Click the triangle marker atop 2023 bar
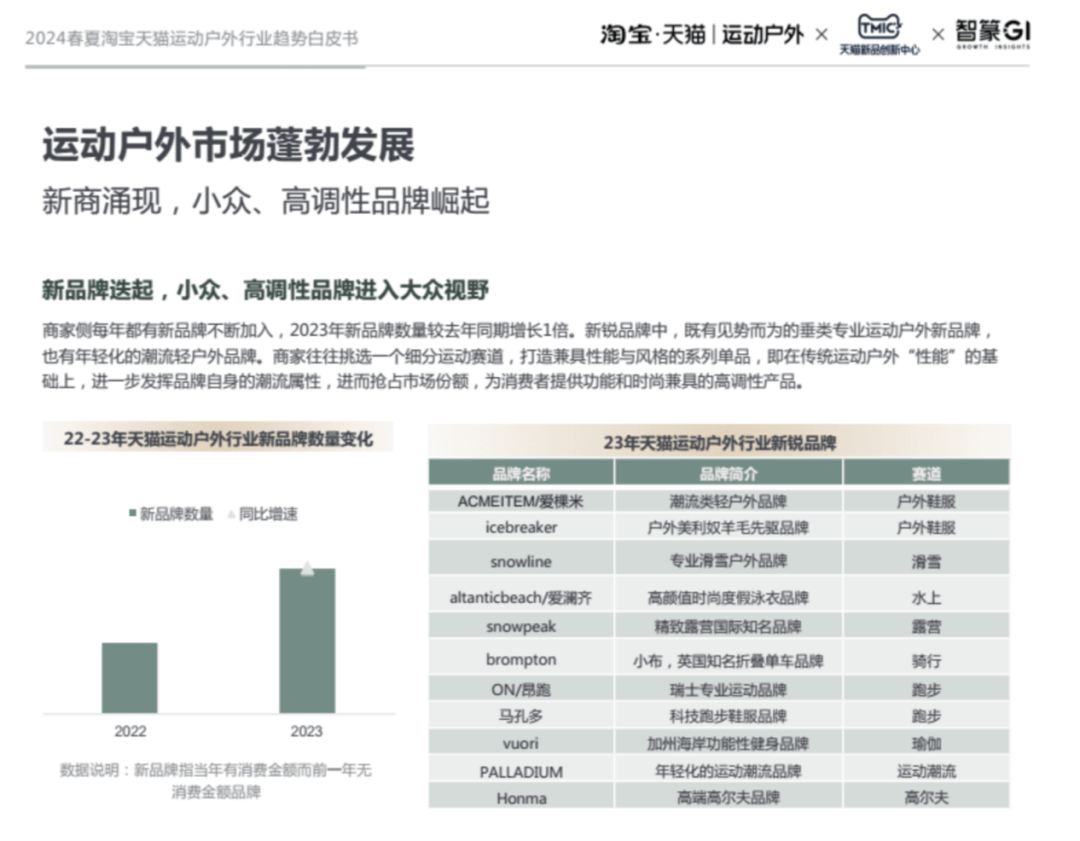The width and height of the screenshot is (1080, 841). pos(307,569)
